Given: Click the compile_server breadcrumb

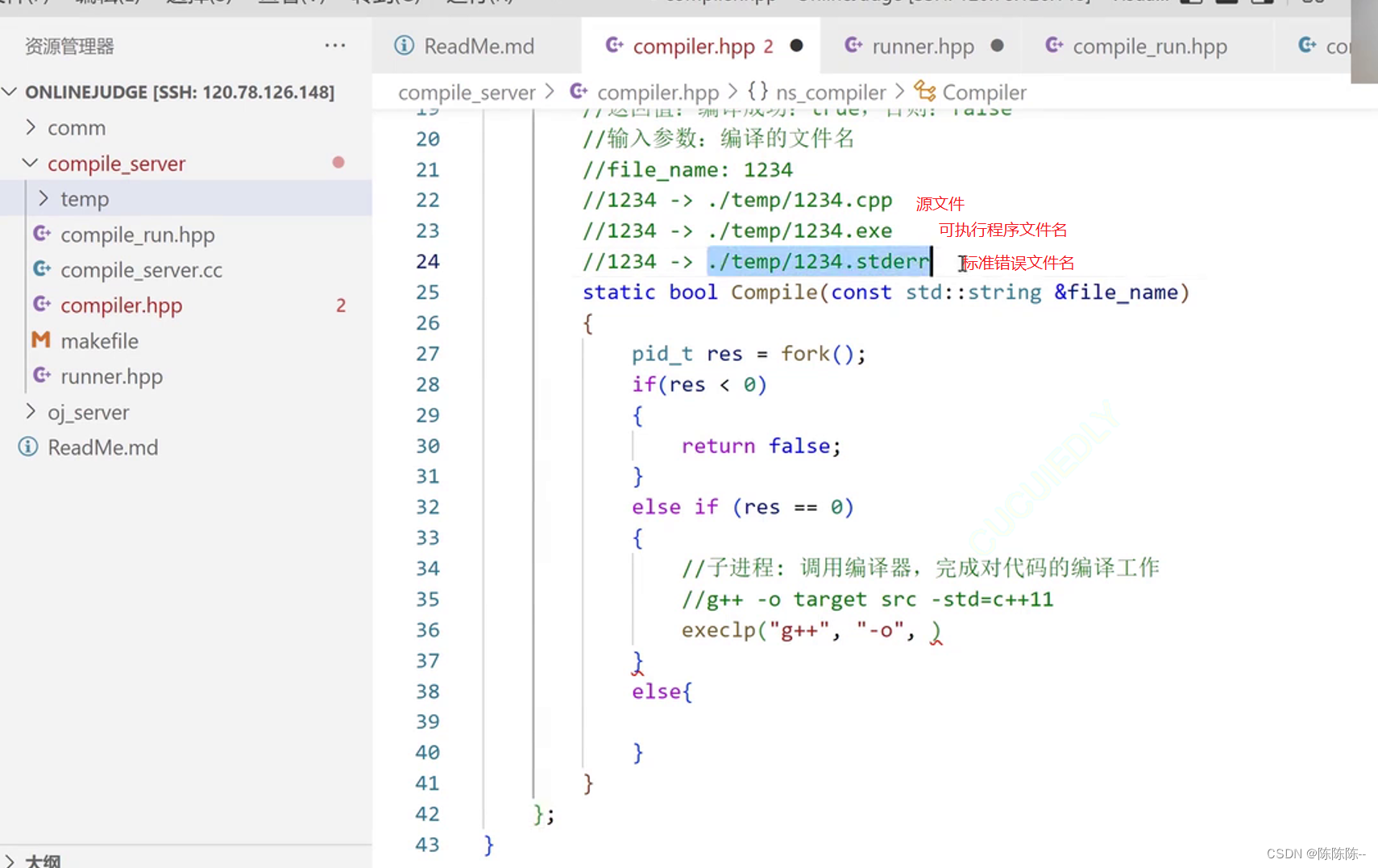Looking at the screenshot, I should point(467,93).
